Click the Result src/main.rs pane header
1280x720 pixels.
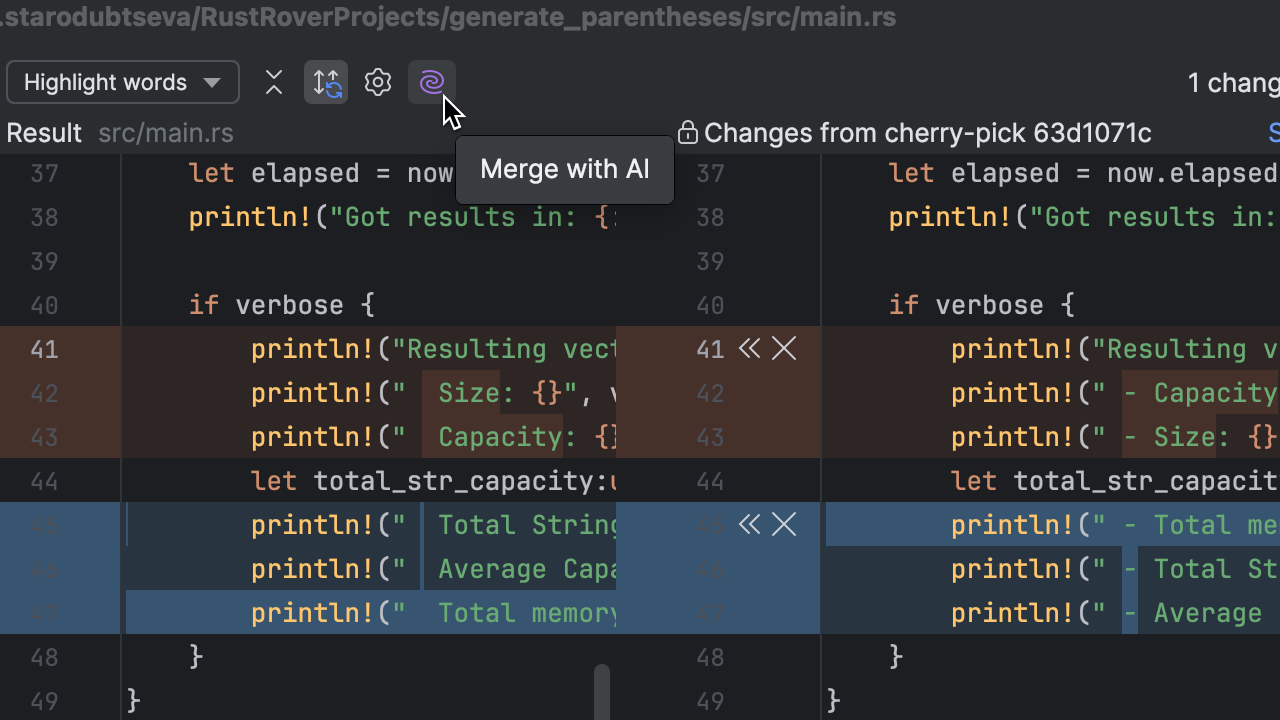pos(120,133)
